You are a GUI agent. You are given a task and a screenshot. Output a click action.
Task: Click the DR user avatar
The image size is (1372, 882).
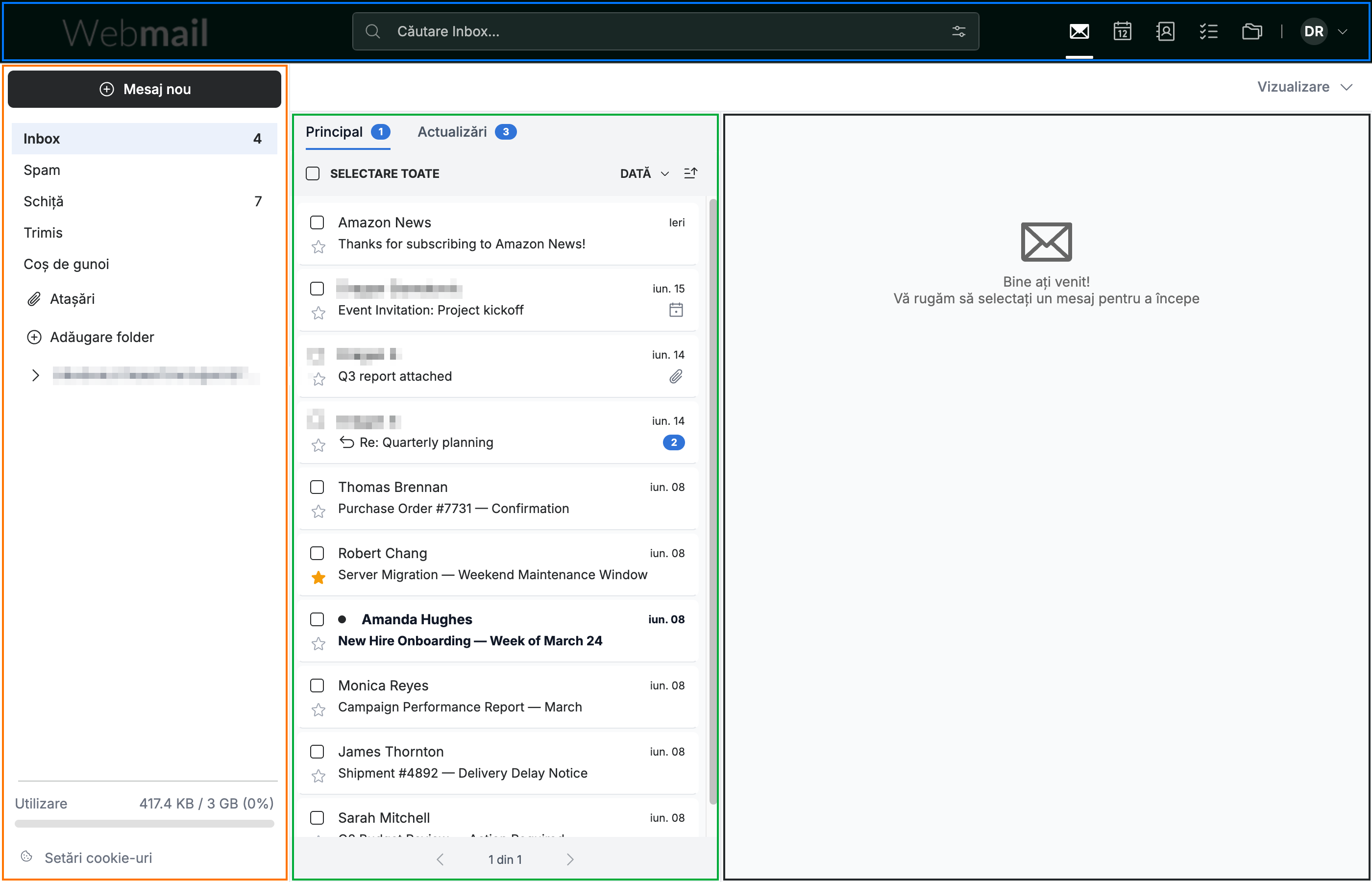coord(1314,31)
